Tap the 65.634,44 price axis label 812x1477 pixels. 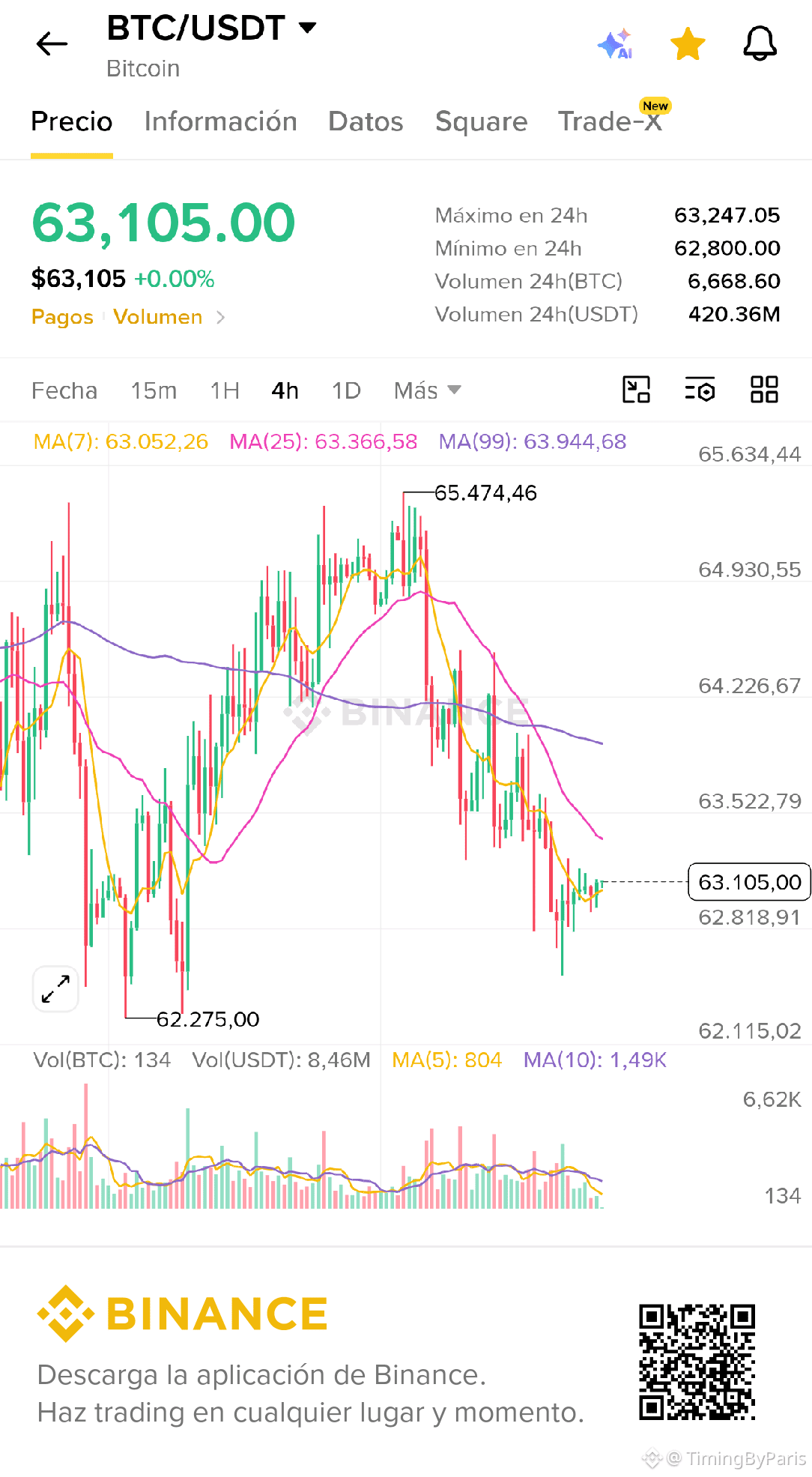750,454
